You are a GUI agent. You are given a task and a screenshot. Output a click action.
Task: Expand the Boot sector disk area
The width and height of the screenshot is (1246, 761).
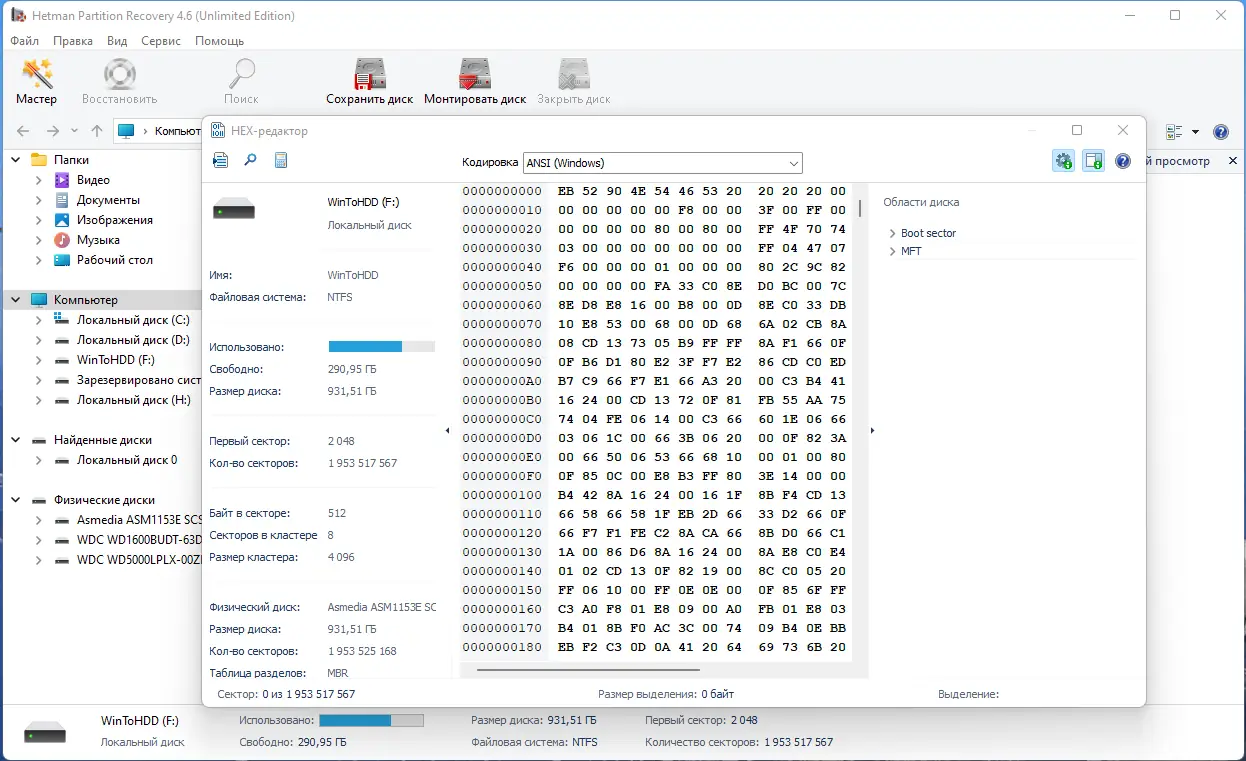pyautogui.click(x=892, y=233)
